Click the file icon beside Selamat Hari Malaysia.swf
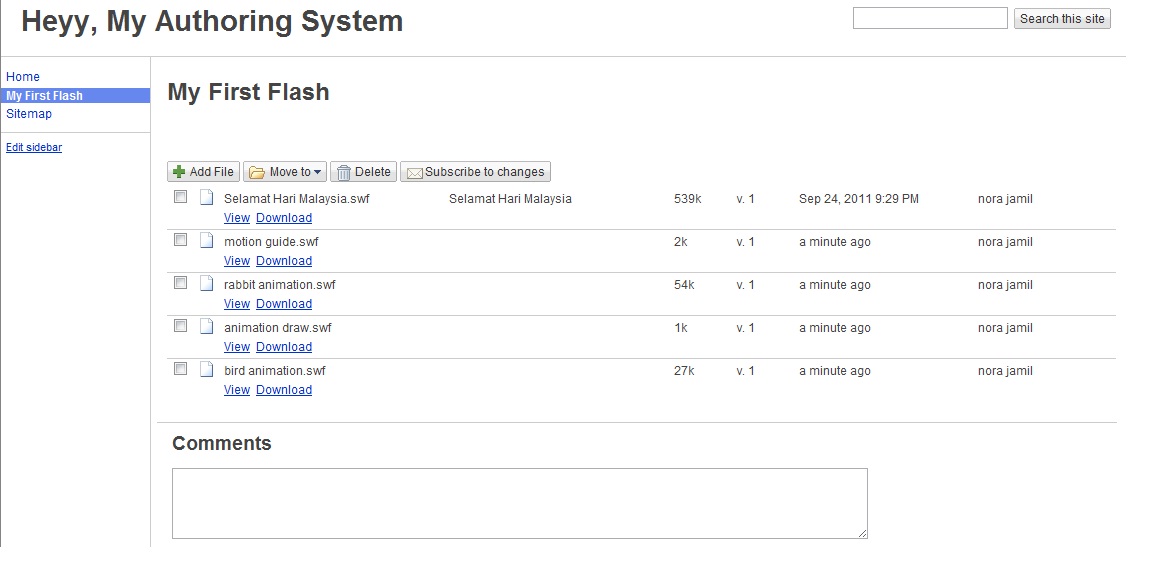1160x572 pixels. click(x=207, y=198)
